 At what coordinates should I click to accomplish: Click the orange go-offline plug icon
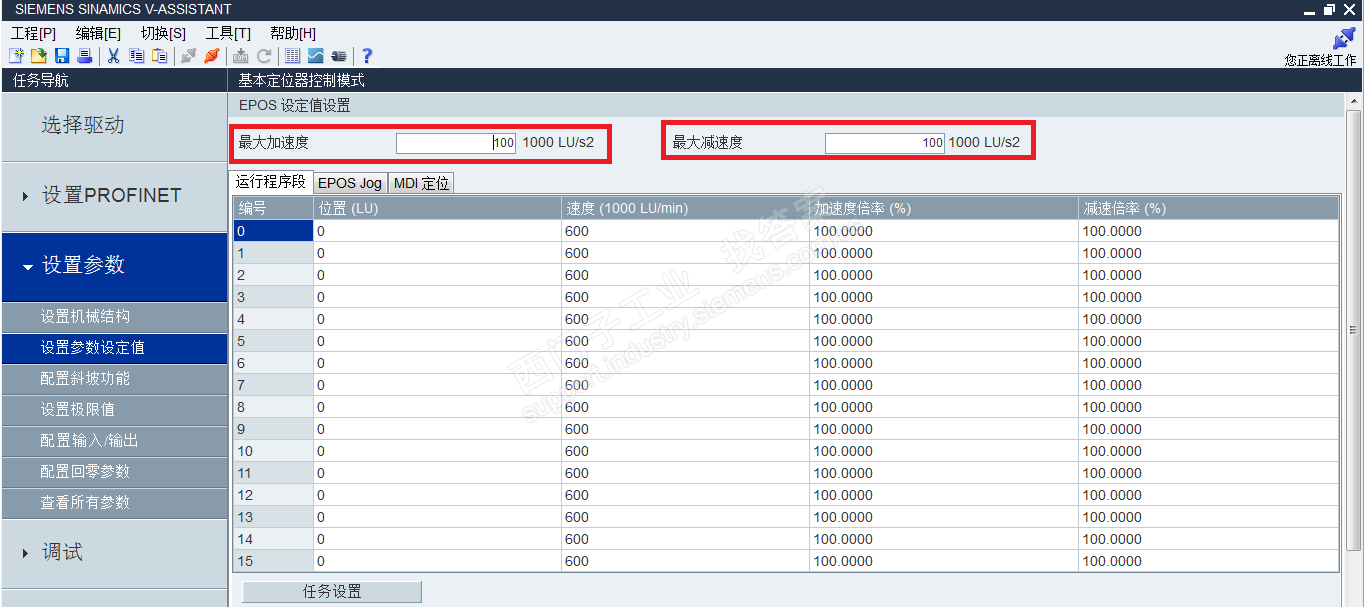[x=211, y=56]
